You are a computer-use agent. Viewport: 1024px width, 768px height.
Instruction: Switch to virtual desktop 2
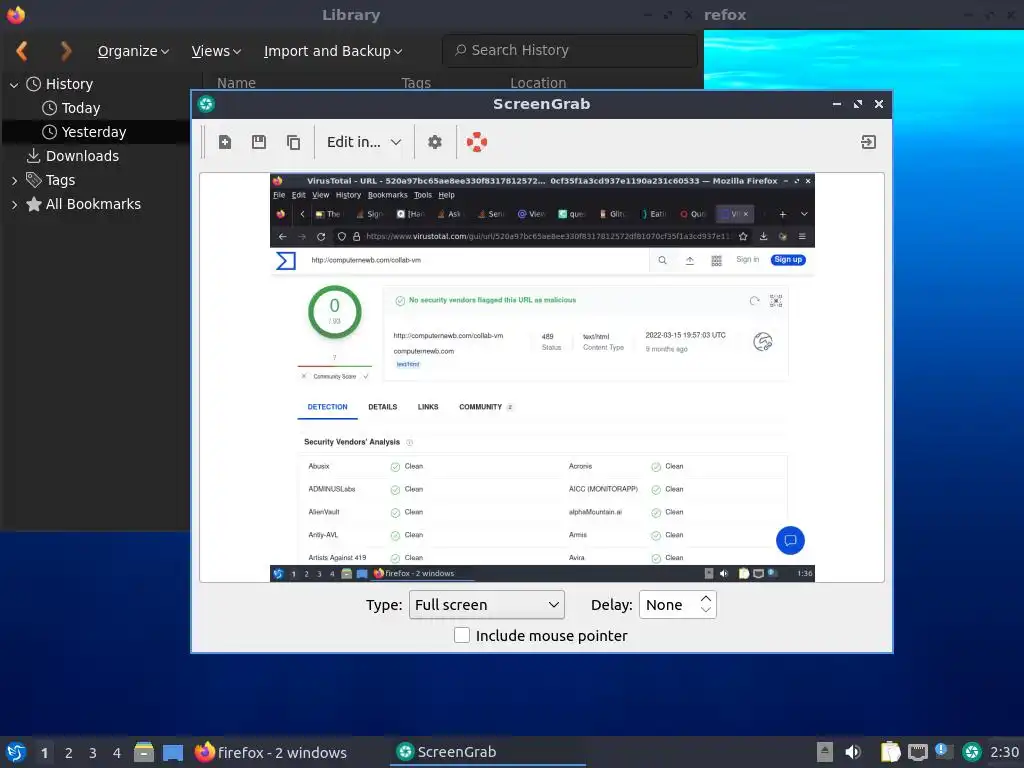[69, 753]
